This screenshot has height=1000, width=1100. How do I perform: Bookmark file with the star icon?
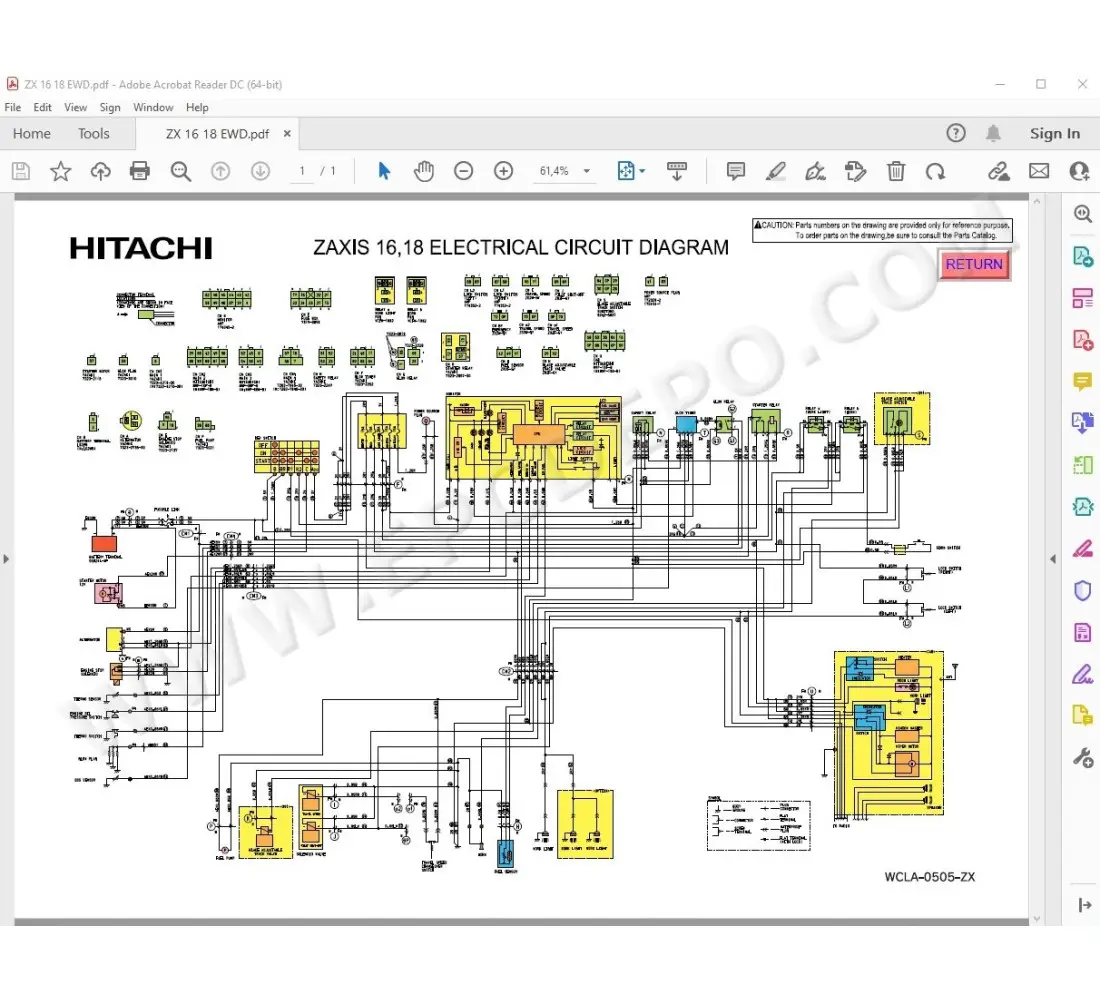61,171
